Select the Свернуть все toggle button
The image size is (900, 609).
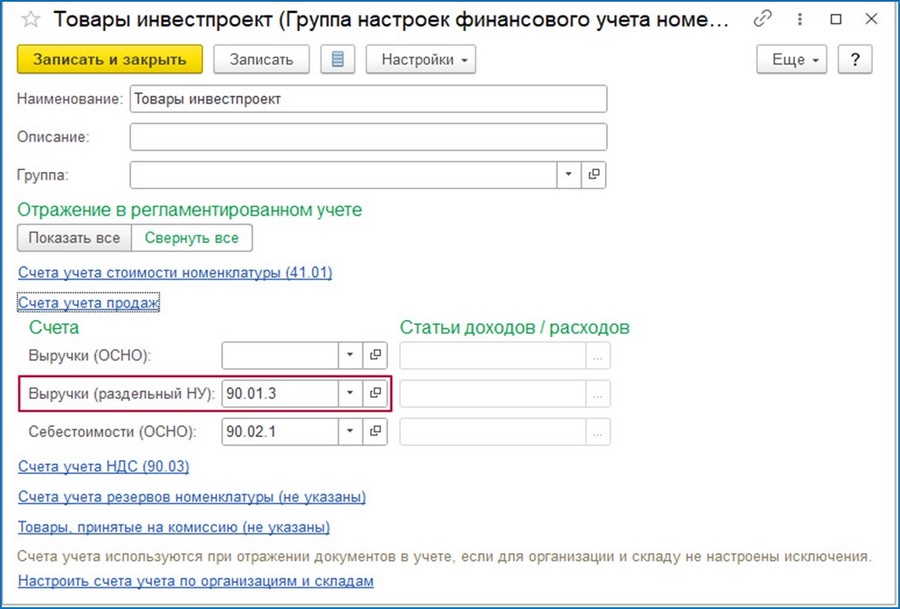192,238
